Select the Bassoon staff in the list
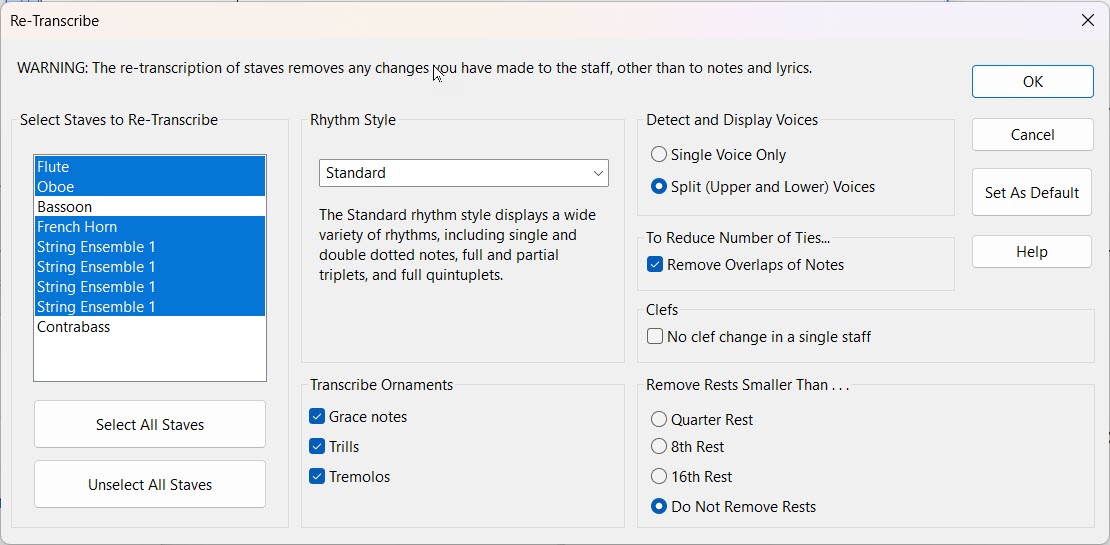 [150, 207]
